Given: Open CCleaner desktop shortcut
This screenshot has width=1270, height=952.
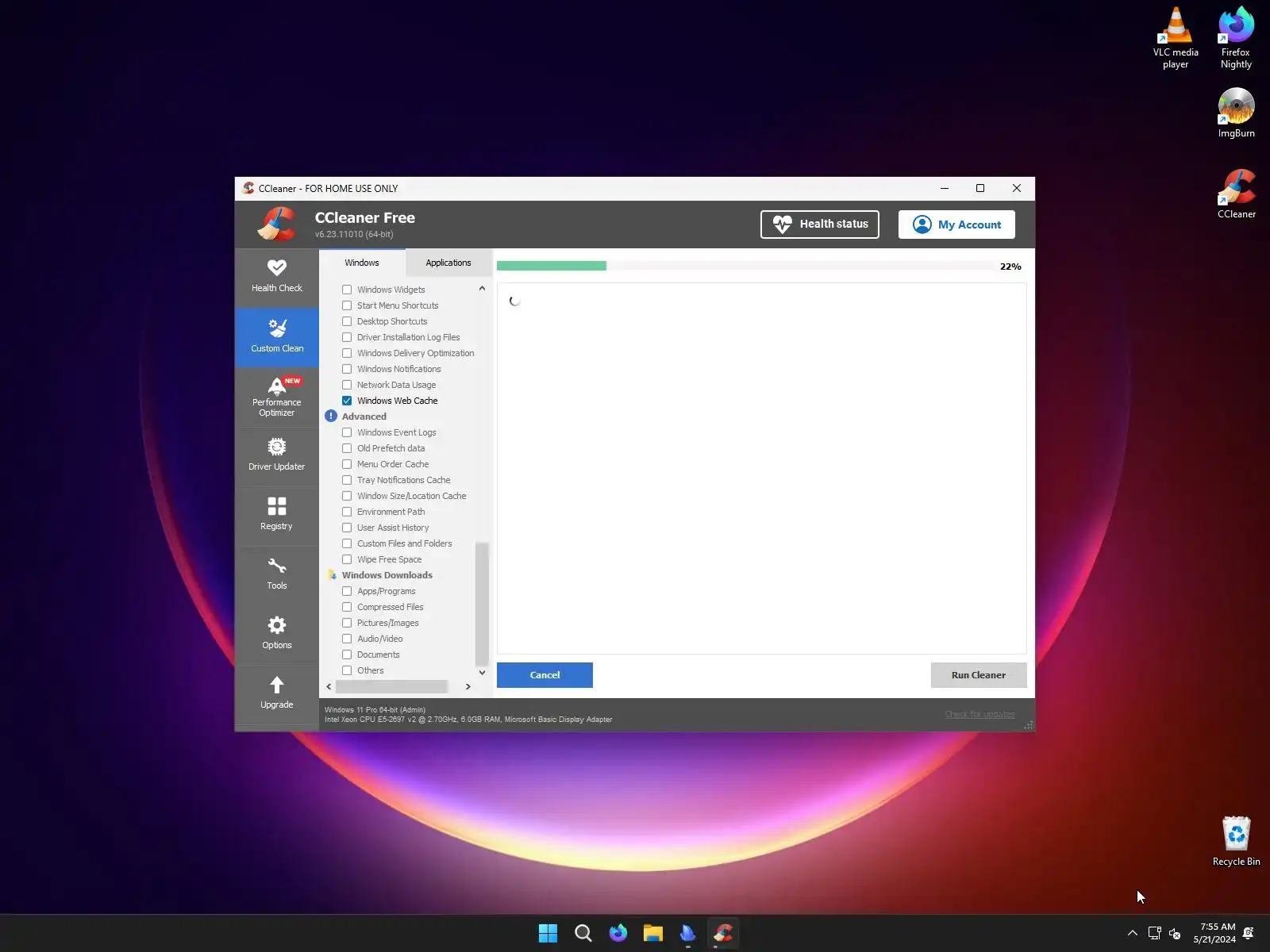Looking at the screenshot, I should pos(1236,194).
